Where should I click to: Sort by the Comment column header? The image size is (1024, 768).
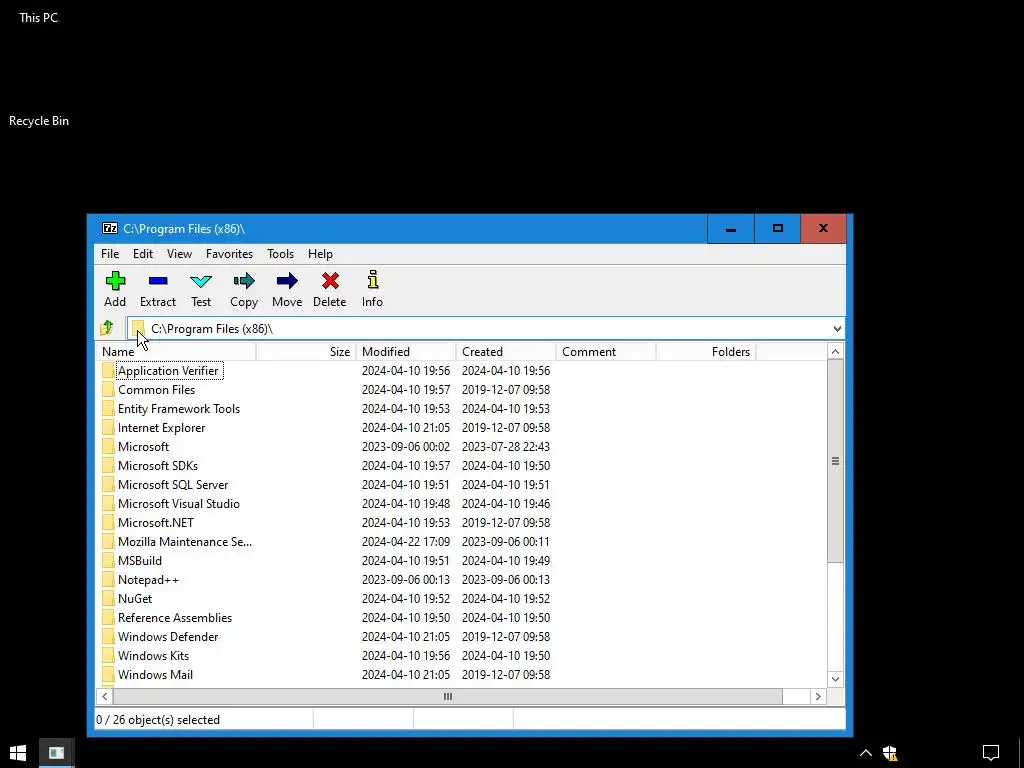click(x=606, y=352)
